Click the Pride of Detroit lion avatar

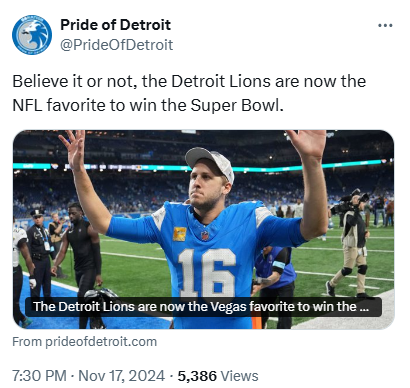coord(32,35)
